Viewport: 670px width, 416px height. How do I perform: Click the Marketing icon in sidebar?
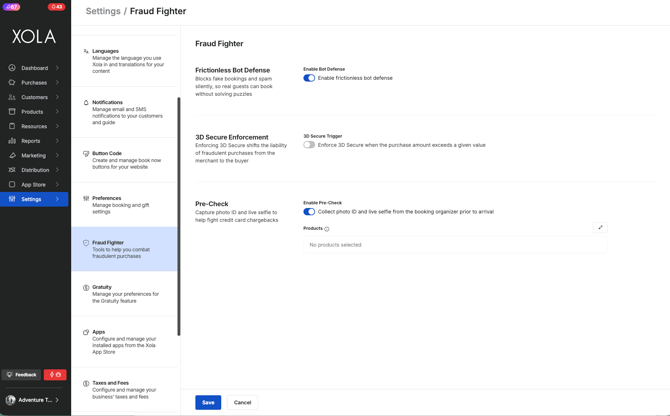tap(12, 155)
